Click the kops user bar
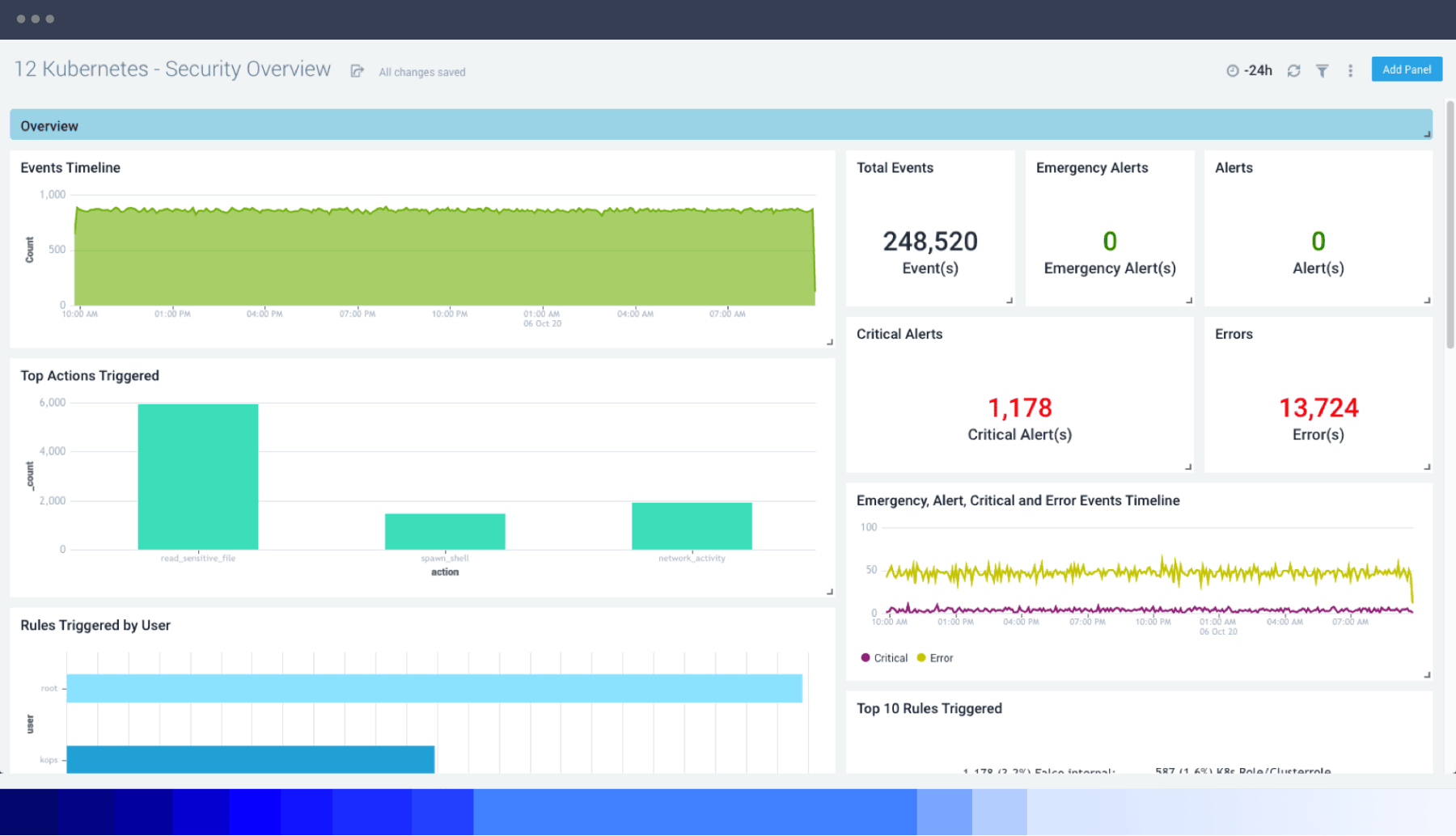The height and width of the screenshot is (836, 1456). click(x=251, y=759)
